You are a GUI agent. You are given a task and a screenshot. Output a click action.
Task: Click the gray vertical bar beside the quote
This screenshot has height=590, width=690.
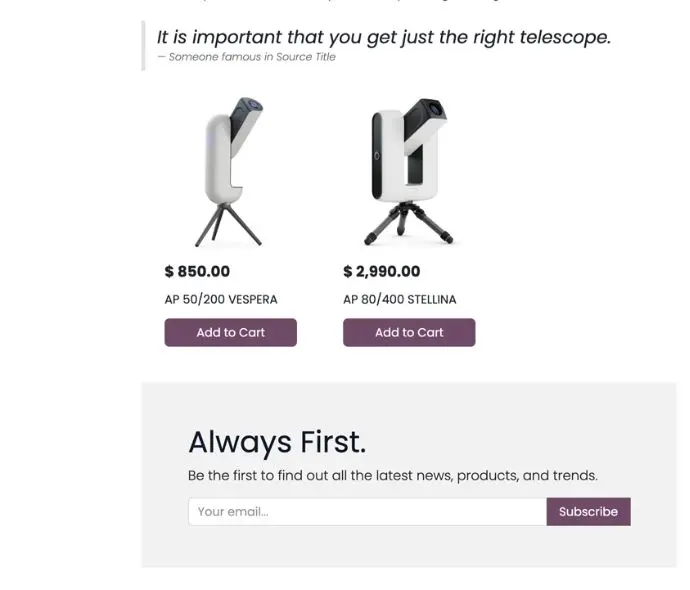coord(143,45)
